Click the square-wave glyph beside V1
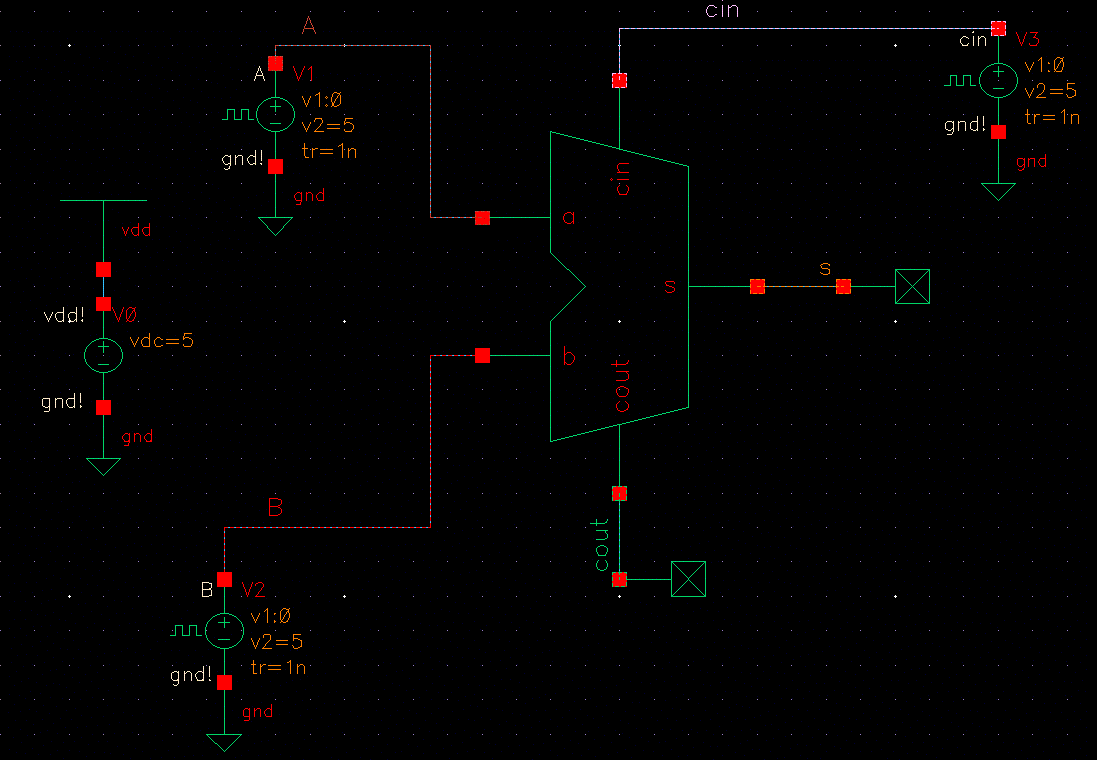This screenshot has width=1097, height=760. tap(239, 114)
